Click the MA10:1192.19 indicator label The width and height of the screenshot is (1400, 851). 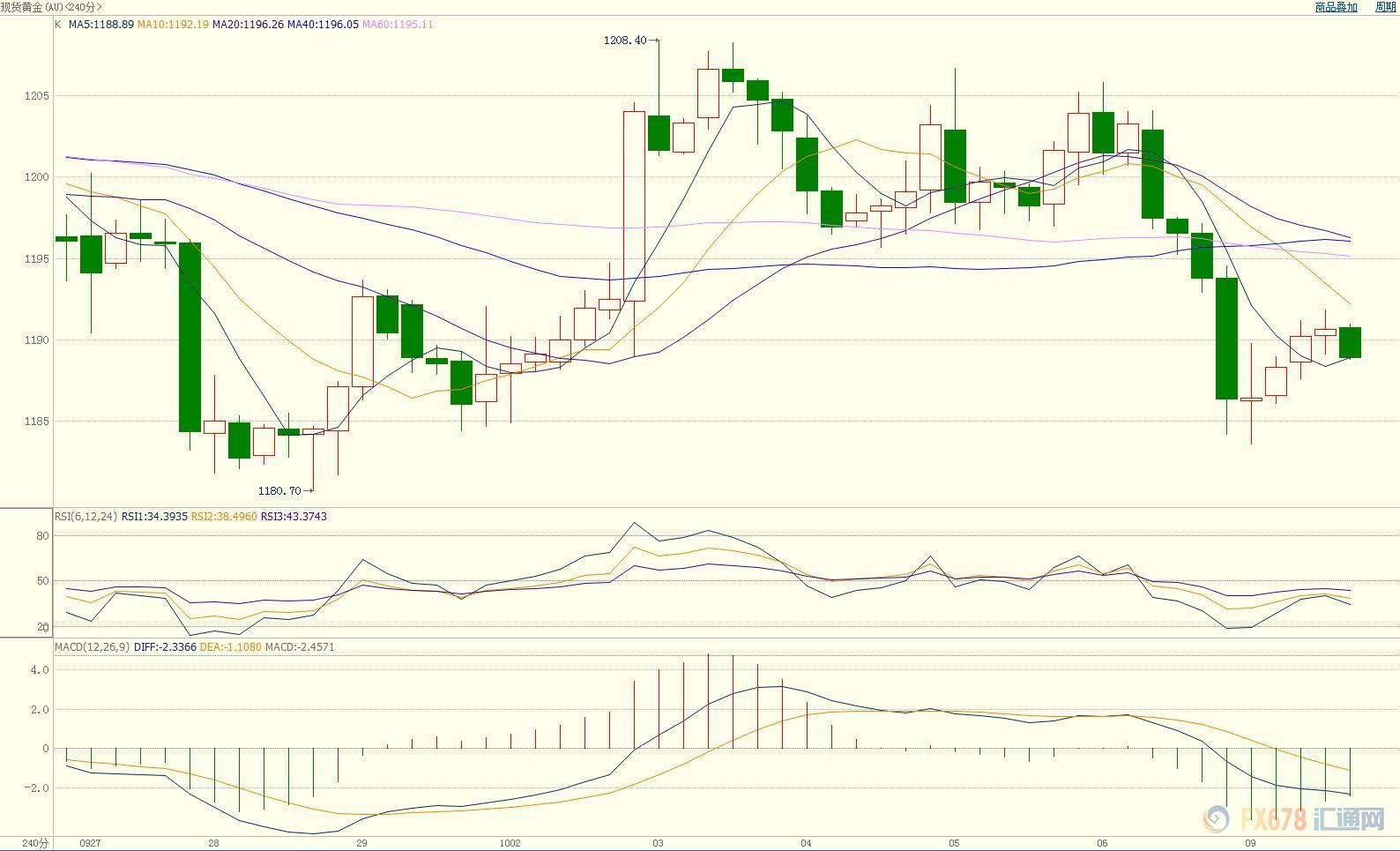173,25
